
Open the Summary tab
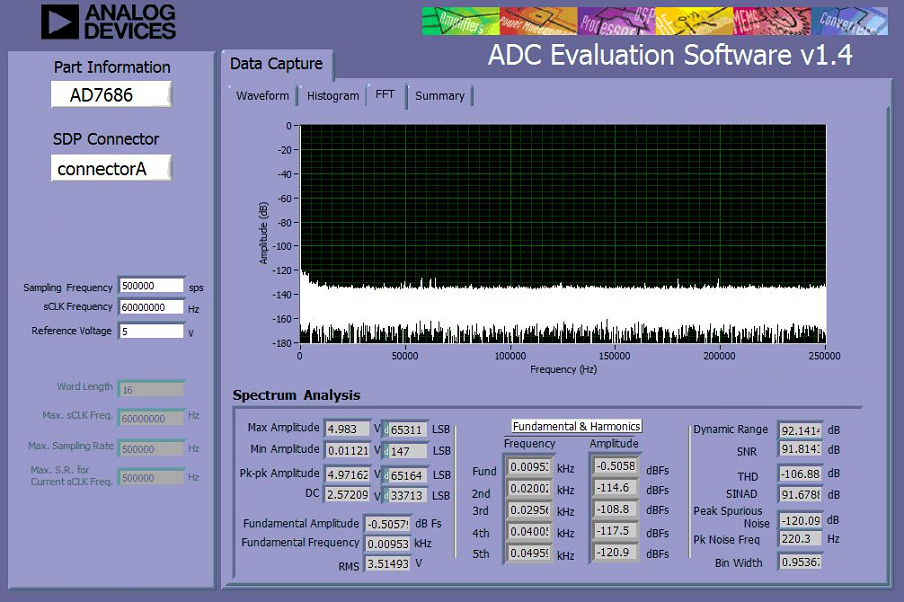[440, 96]
